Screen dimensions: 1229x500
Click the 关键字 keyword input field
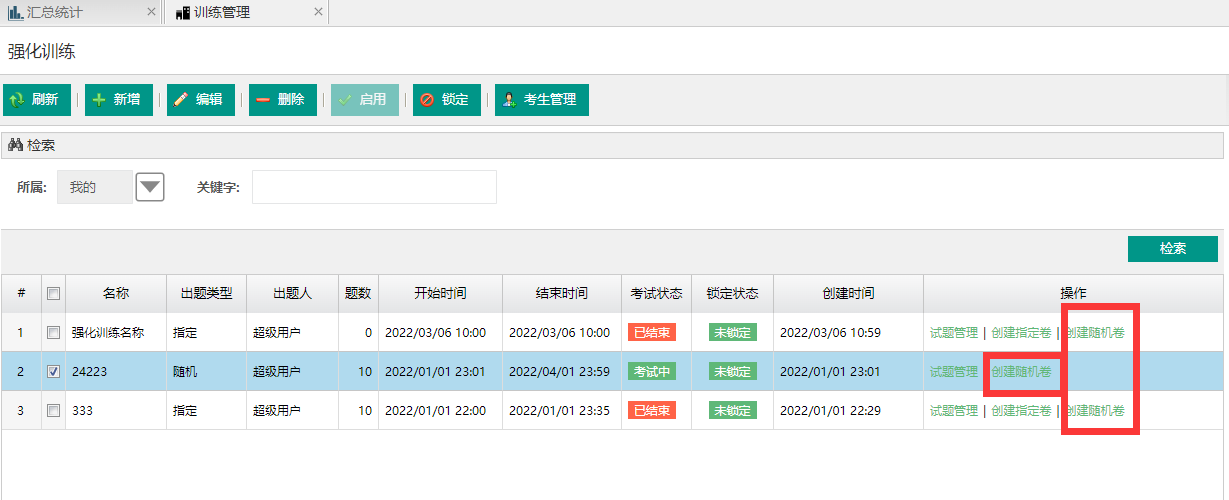pos(374,187)
